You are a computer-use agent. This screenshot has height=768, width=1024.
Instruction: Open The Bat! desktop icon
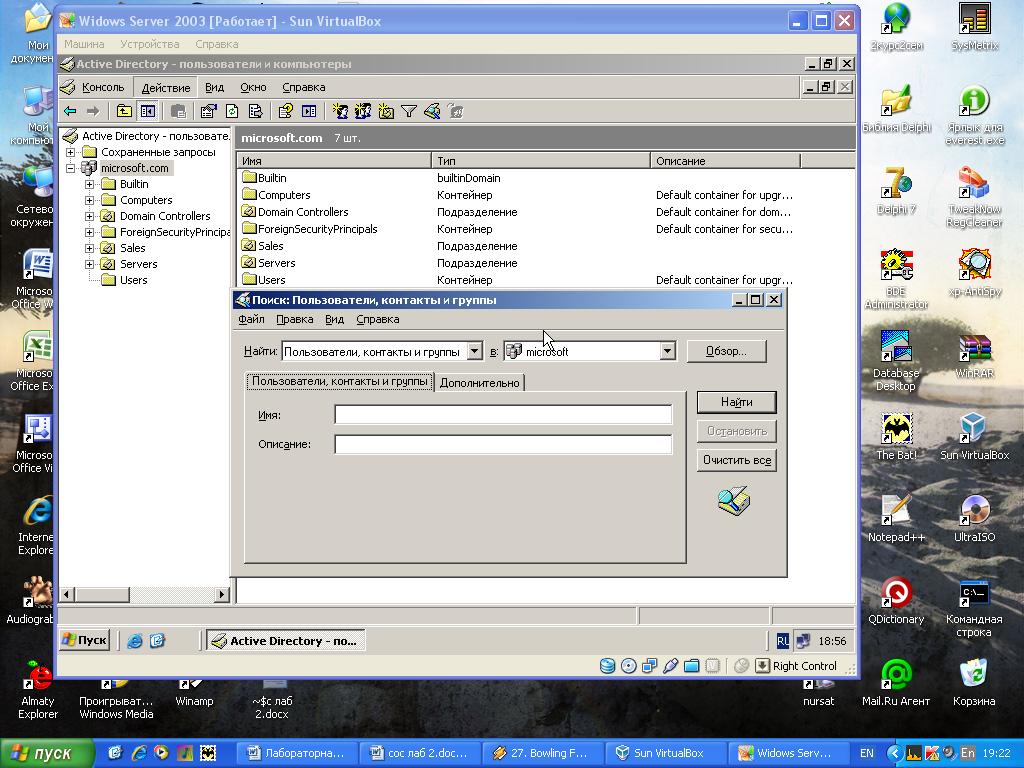click(896, 437)
